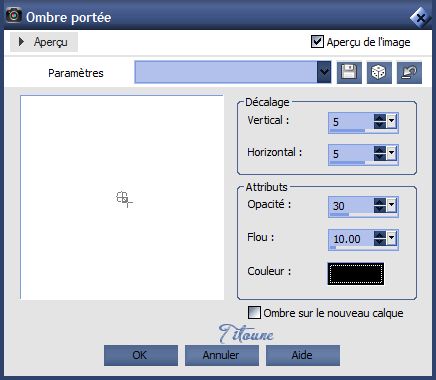Image resolution: width=436 pixels, height=380 pixels.
Task: Click the Ombre portée camera title icon
Action: click(14, 15)
